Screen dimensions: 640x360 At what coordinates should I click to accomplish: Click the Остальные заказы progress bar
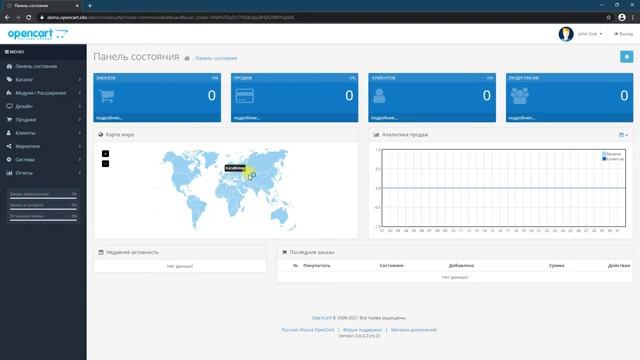tap(43, 220)
